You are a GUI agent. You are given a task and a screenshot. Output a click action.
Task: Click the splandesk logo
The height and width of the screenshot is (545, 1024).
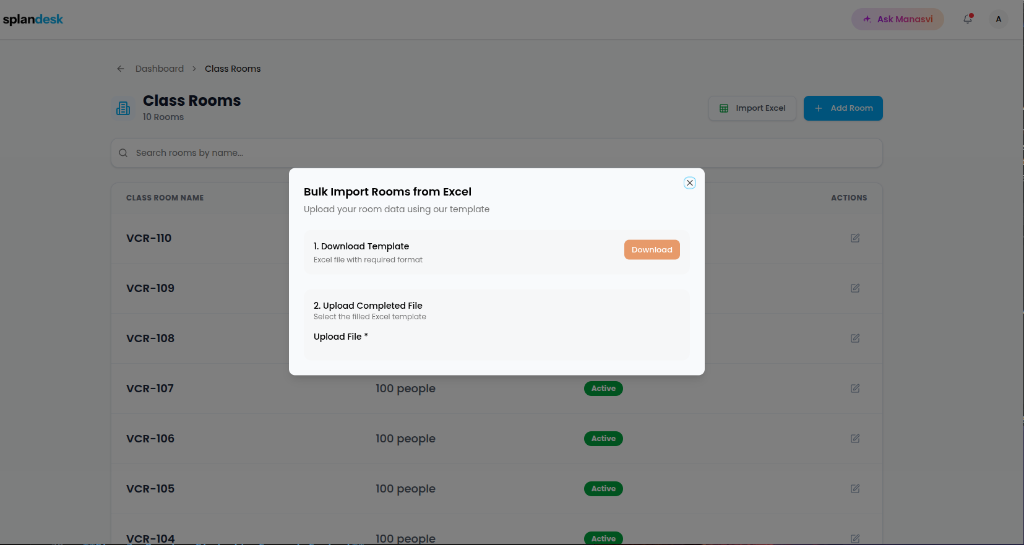(x=33, y=20)
